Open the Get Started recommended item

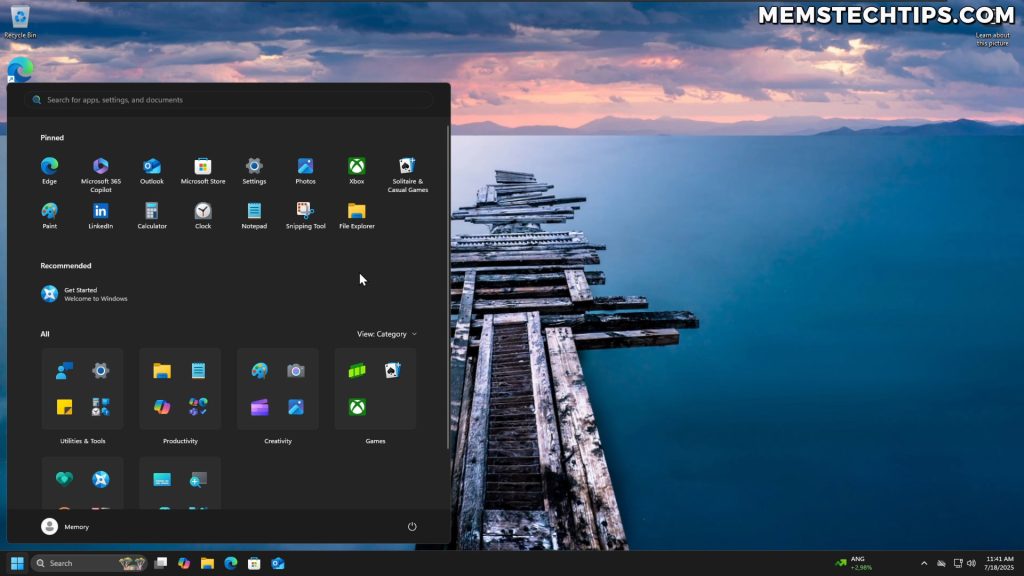point(84,292)
